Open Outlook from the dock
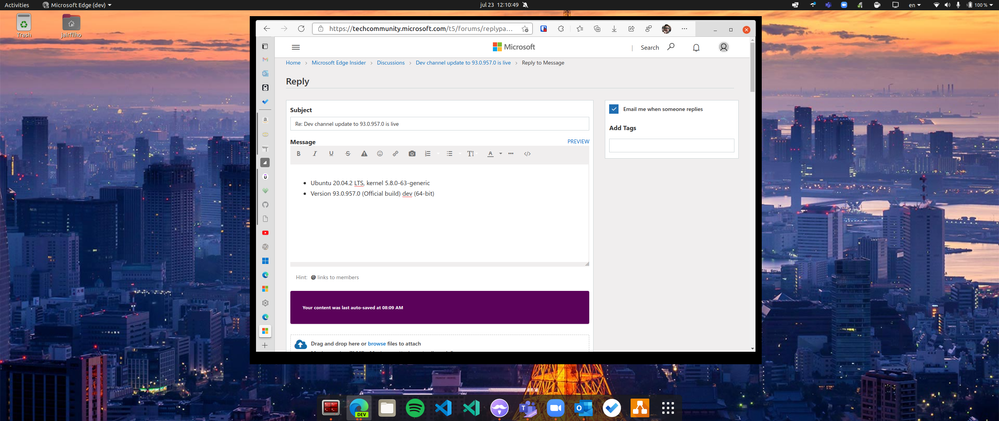 (x=584, y=408)
